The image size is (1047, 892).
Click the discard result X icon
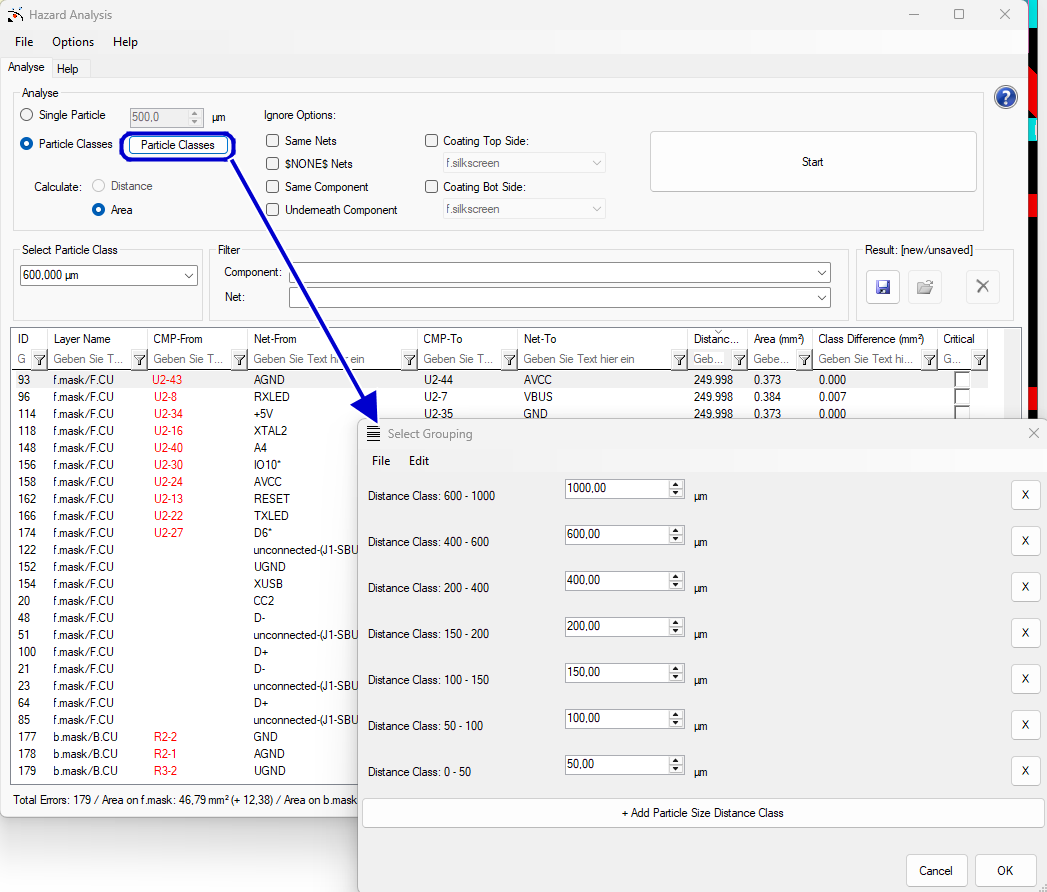coord(982,287)
